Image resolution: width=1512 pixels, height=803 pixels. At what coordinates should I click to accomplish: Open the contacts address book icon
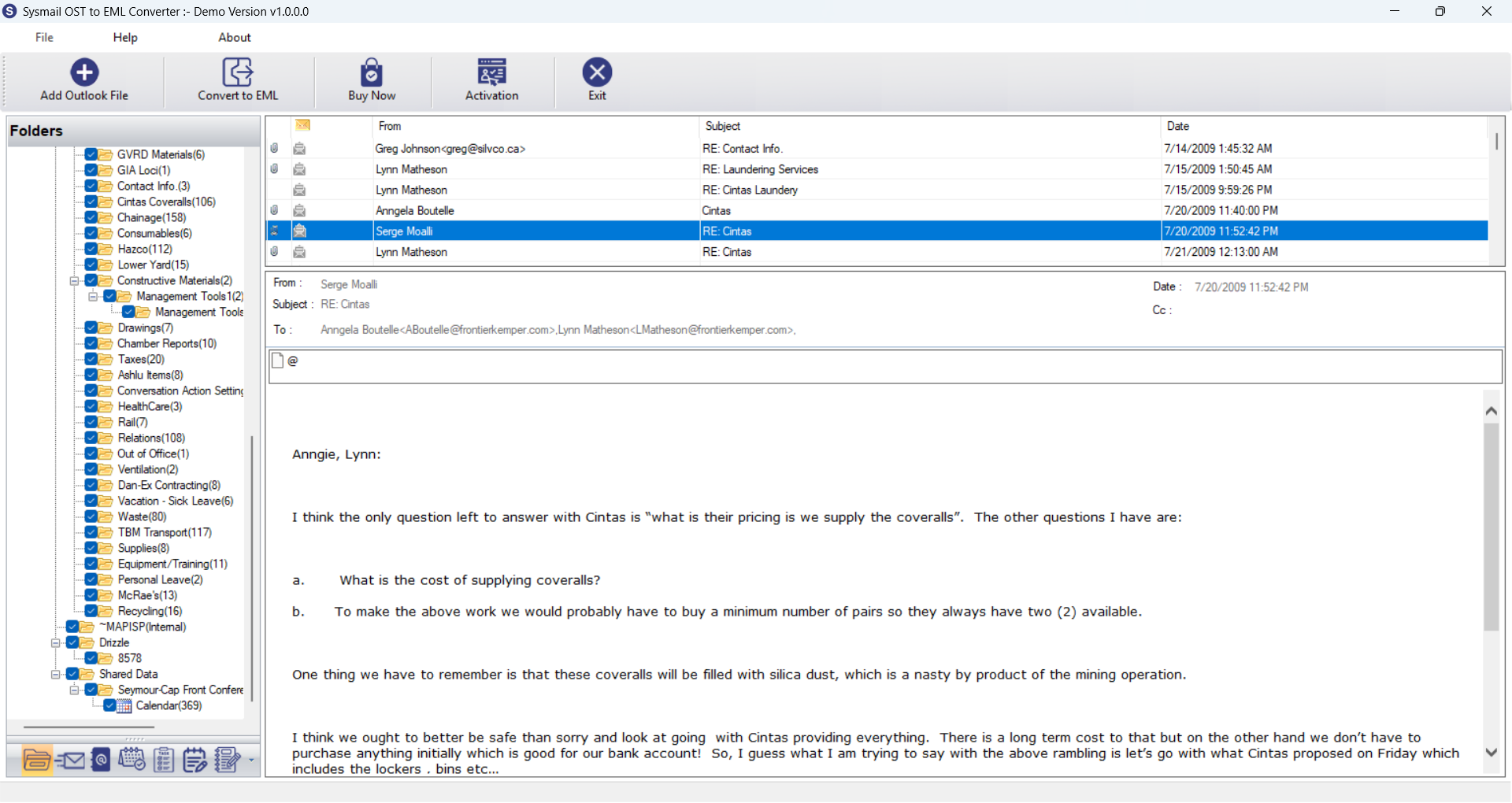[101, 760]
